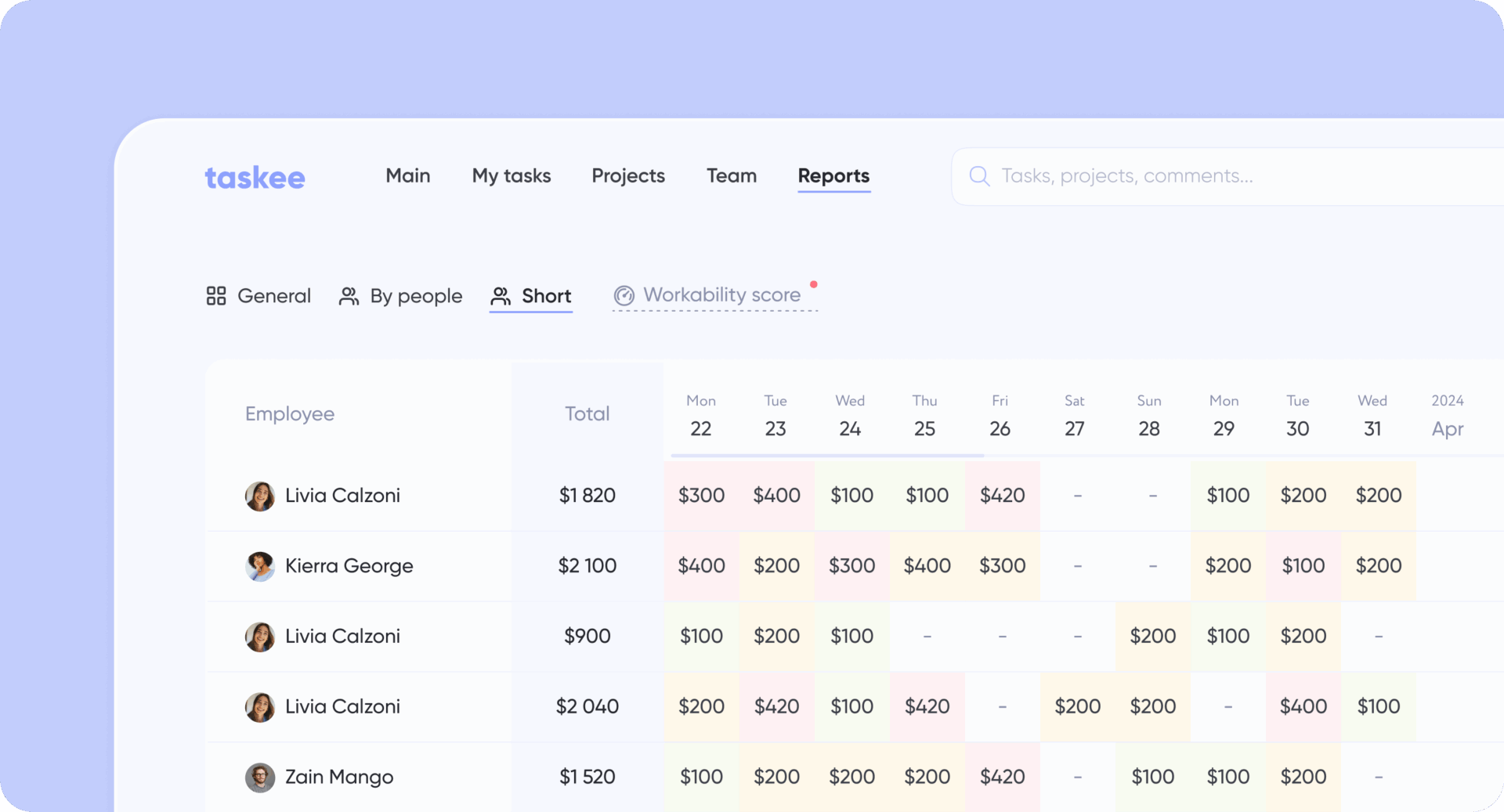
Task: Click the By people users icon
Action: [x=349, y=296]
